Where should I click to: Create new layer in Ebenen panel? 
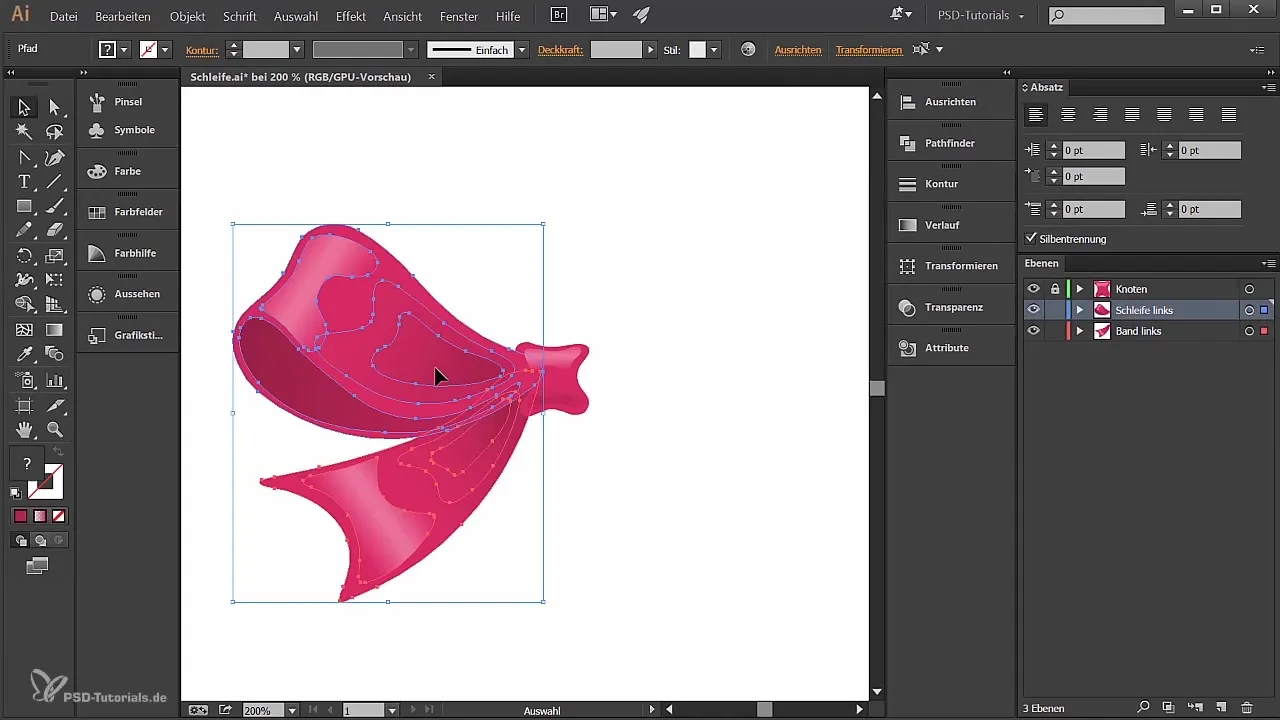1220,707
